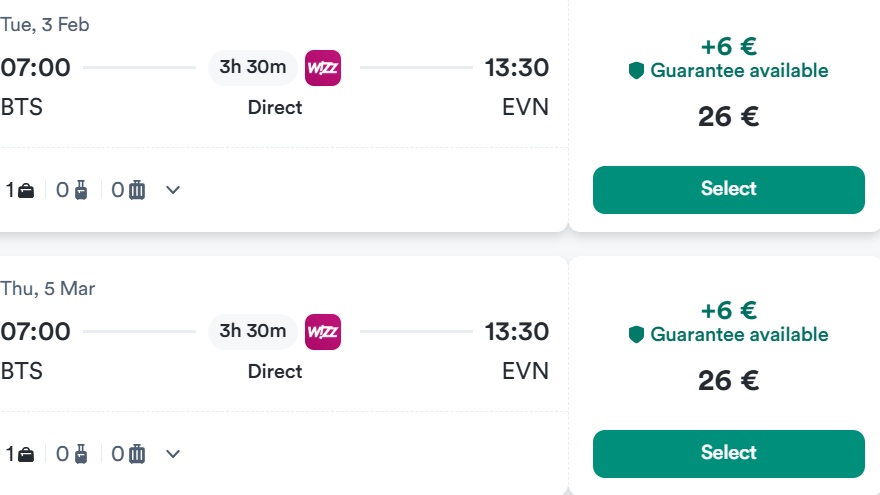Click the cabin bag icon for 5 Mar flight
This screenshot has width=880, height=495.
tap(81, 454)
